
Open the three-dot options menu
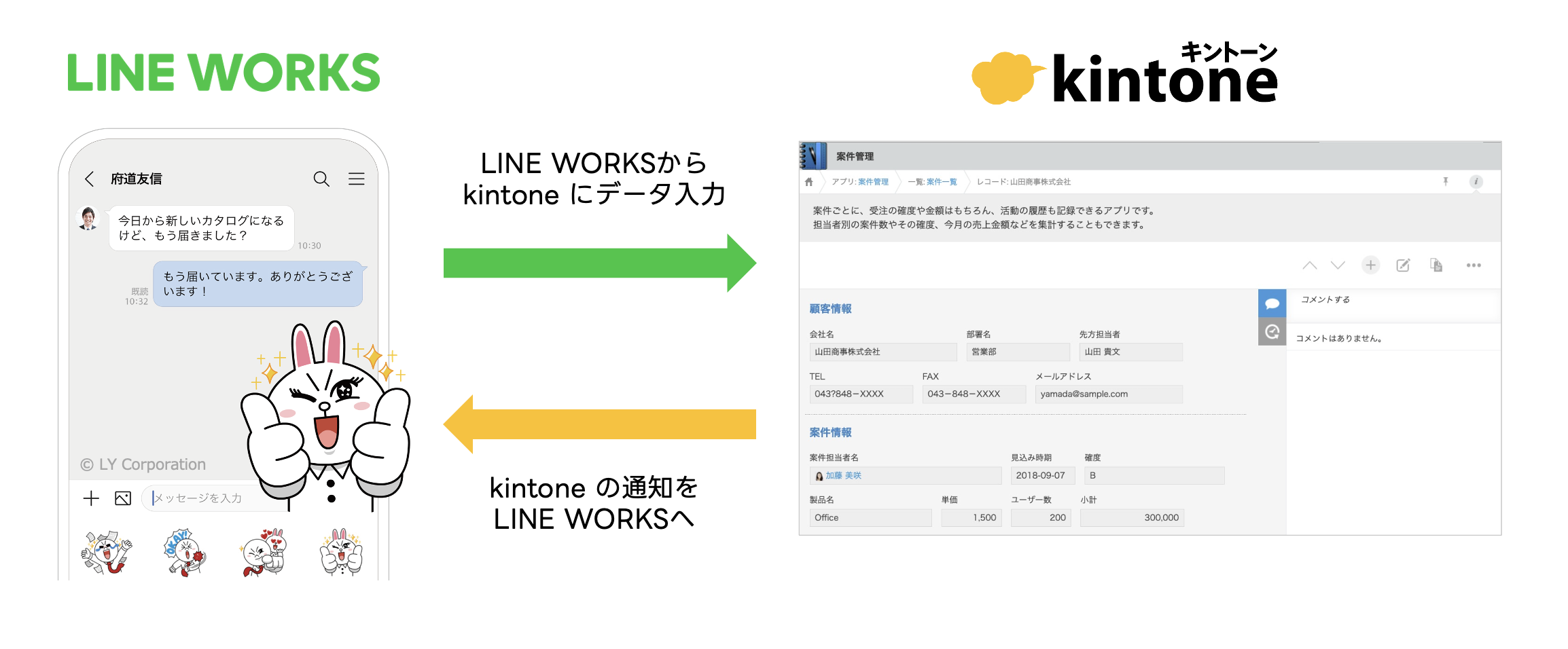tap(1473, 265)
